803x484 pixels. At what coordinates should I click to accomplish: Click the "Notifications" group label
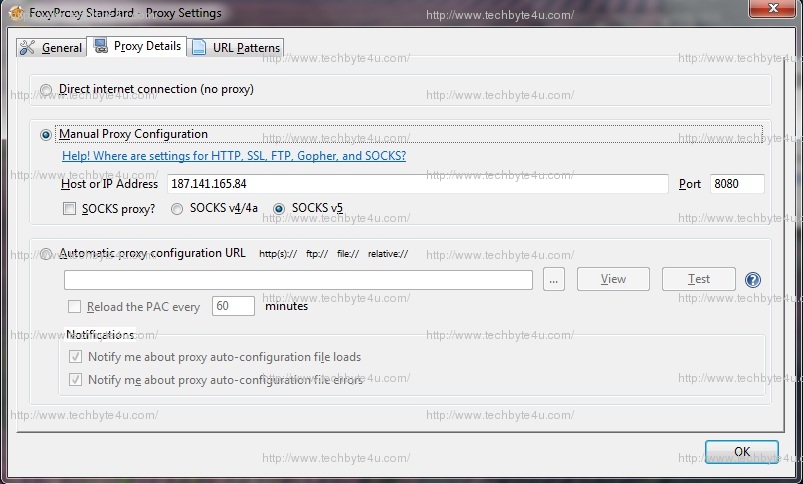pyautogui.click(x=100, y=335)
